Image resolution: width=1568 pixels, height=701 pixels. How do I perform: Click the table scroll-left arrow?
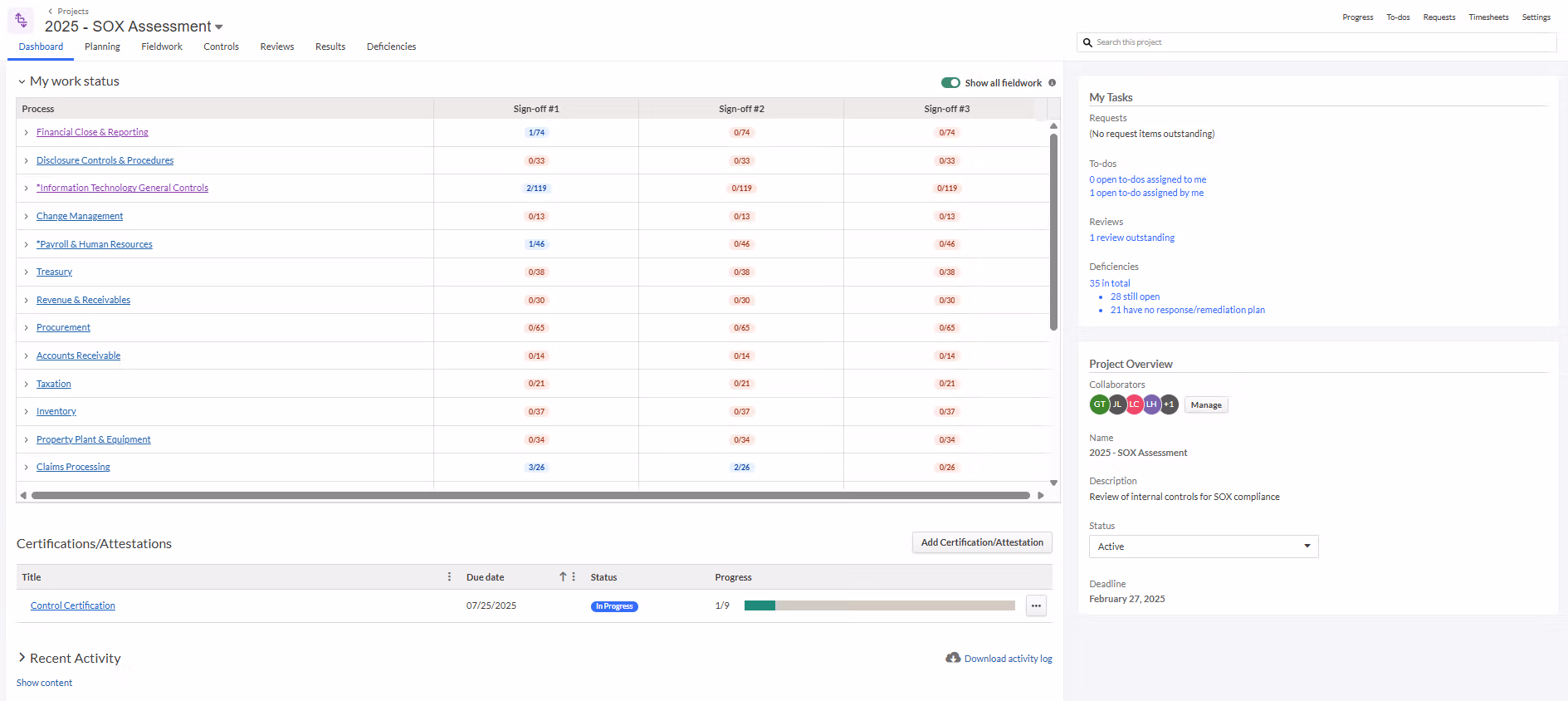point(23,495)
